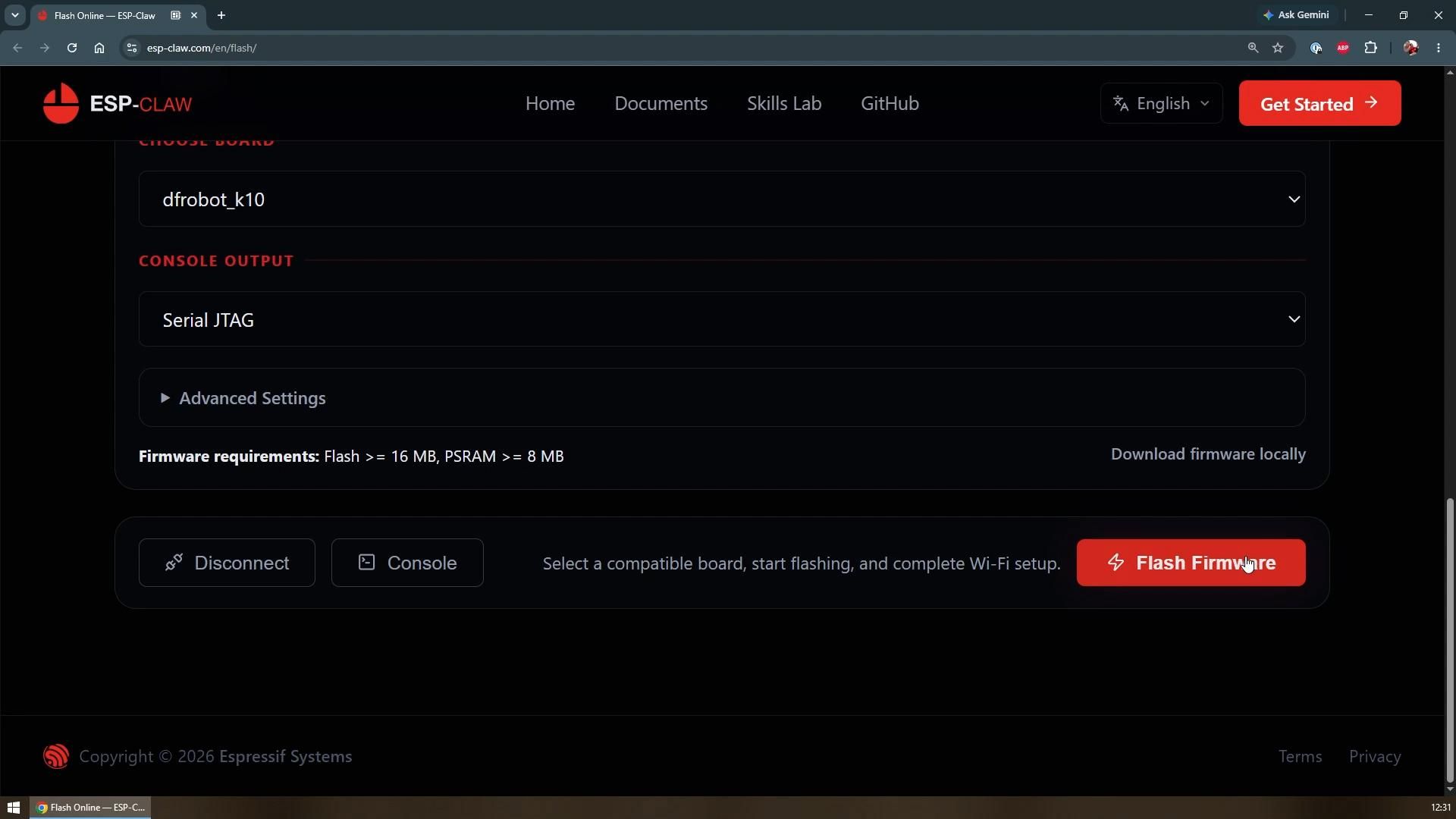Open Windows Start menu
Viewport: 1456px width, 819px height.
click(x=14, y=808)
